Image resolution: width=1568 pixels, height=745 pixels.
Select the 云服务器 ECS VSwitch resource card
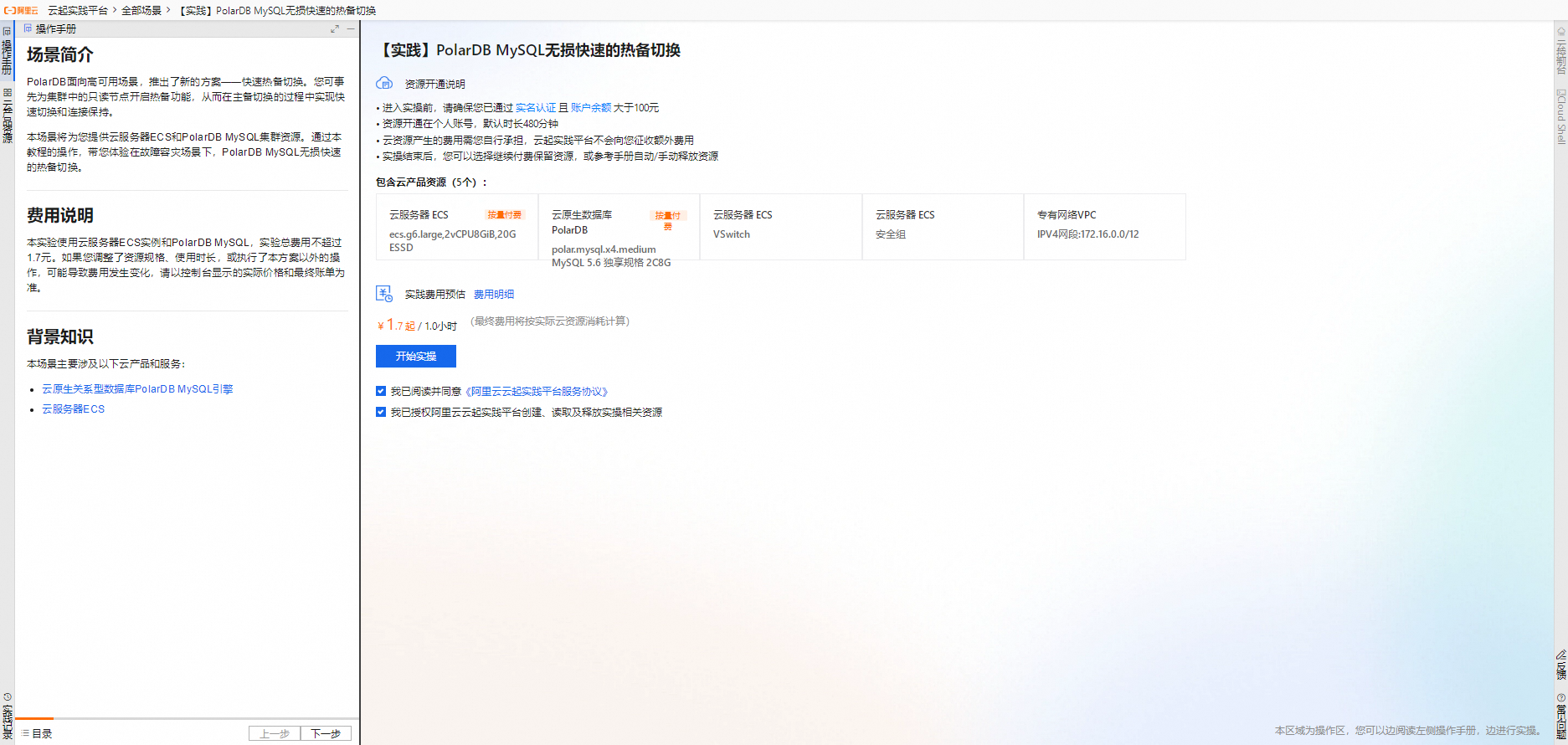pos(781,227)
